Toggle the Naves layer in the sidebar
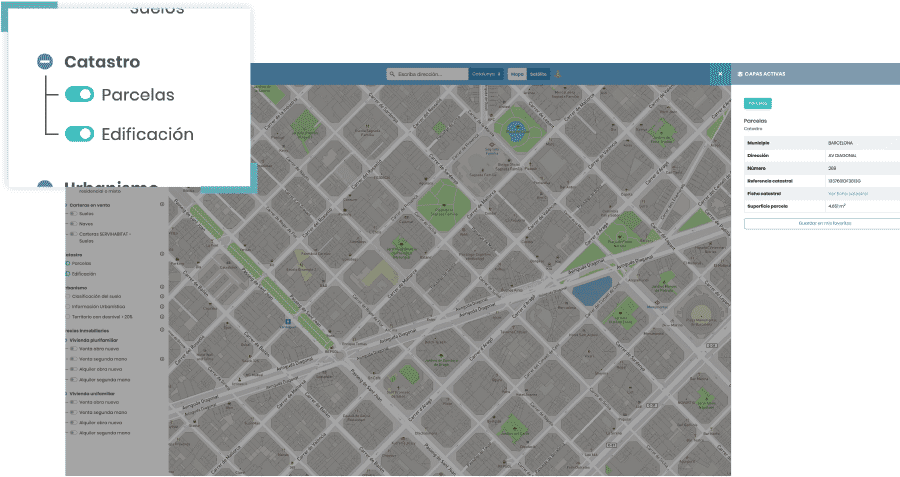The width and height of the screenshot is (900, 477). (73, 224)
